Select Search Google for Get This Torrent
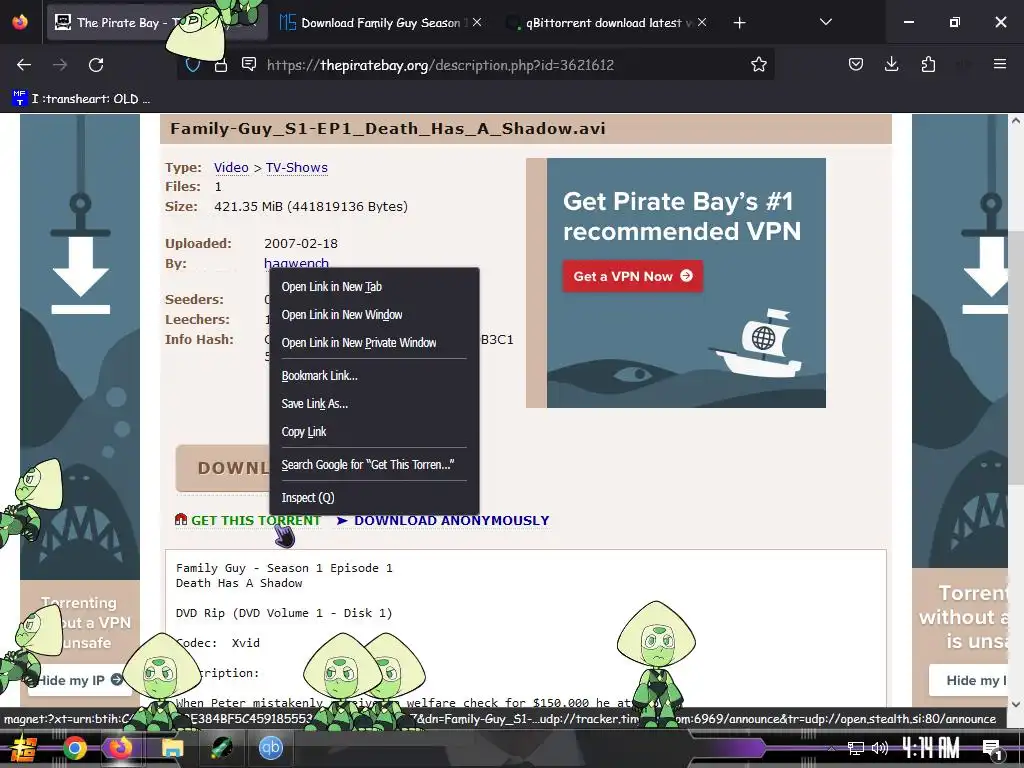Viewport: 1024px width, 768px height. (x=374, y=464)
